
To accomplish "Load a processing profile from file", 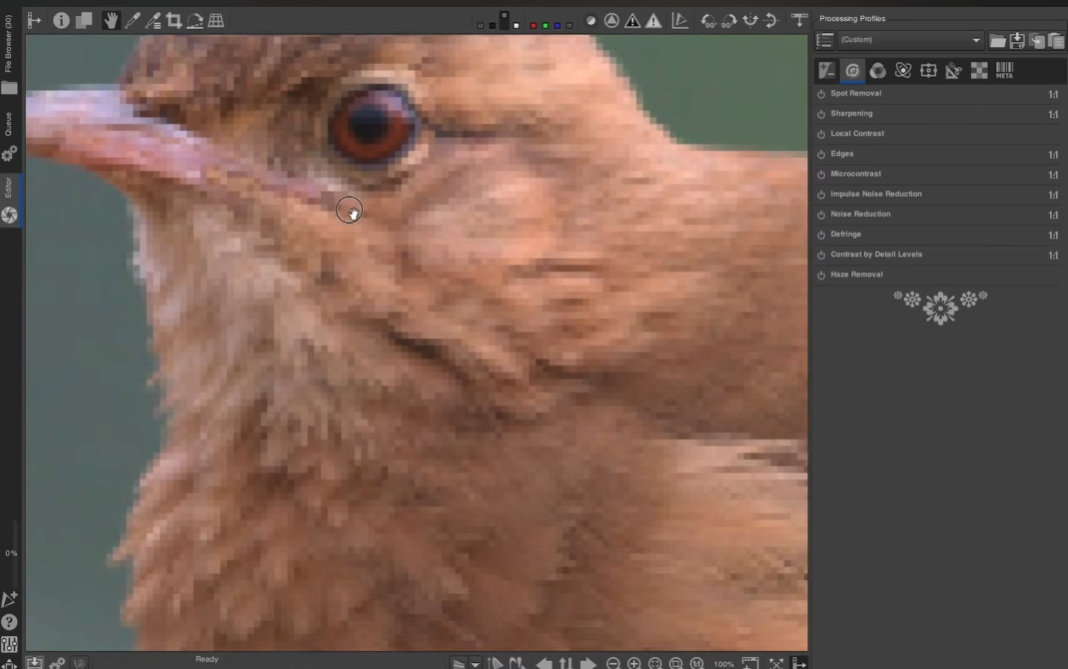I will [997, 41].
